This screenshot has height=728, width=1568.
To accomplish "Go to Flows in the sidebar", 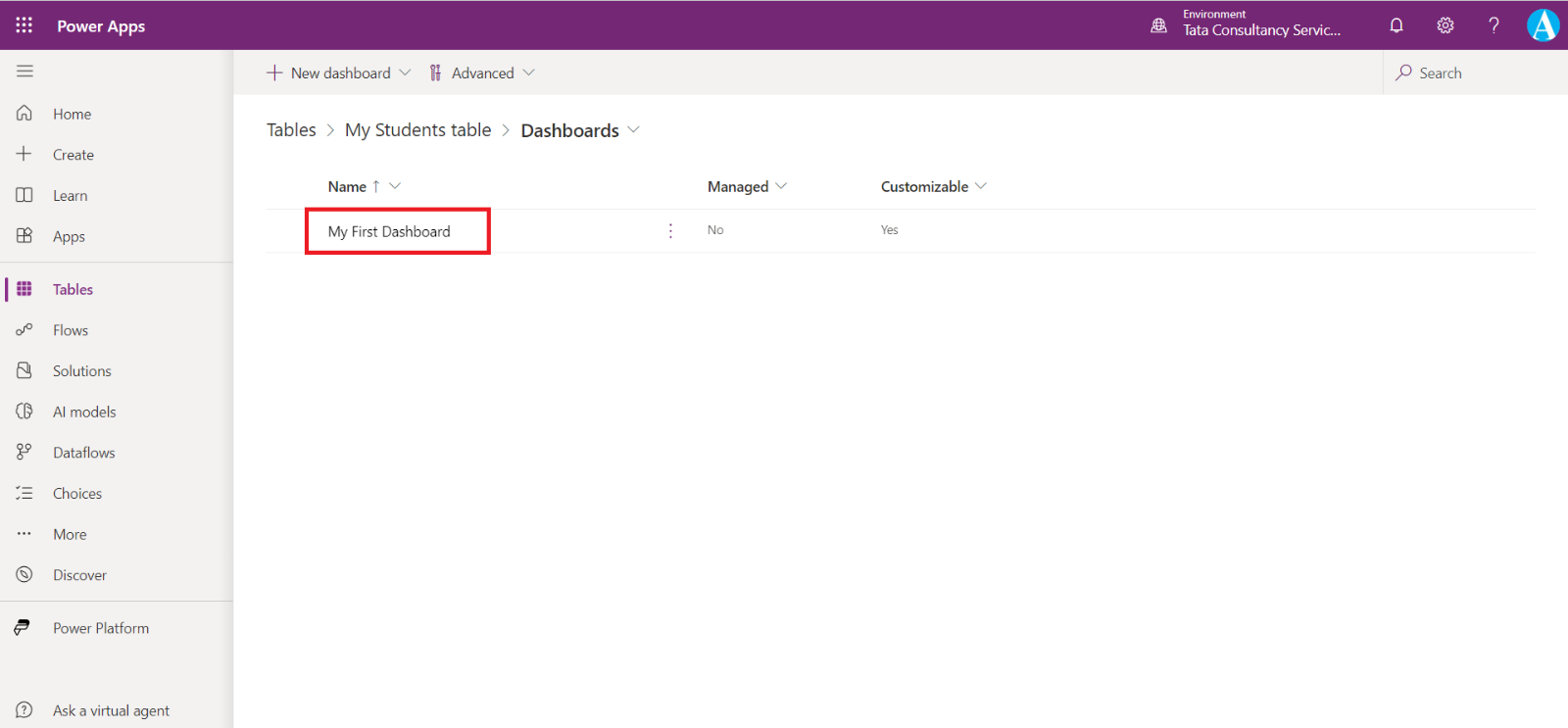I will click(x=71, y=330).
